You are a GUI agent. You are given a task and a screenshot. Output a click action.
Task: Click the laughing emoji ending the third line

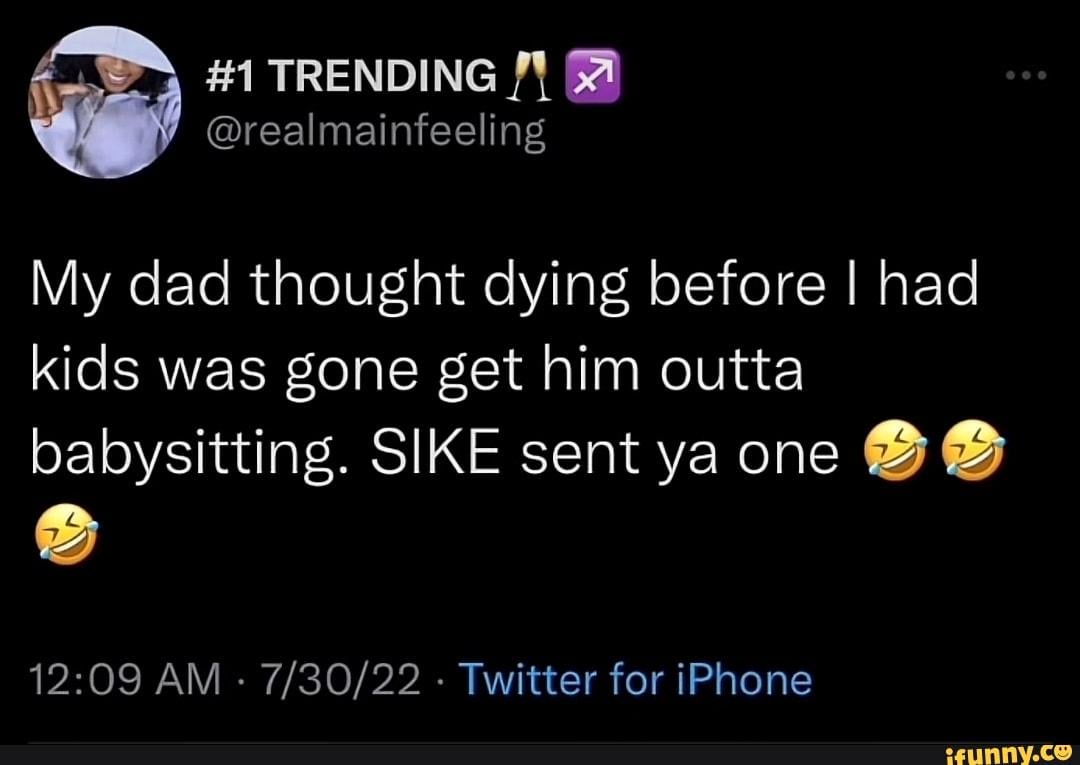969,453
